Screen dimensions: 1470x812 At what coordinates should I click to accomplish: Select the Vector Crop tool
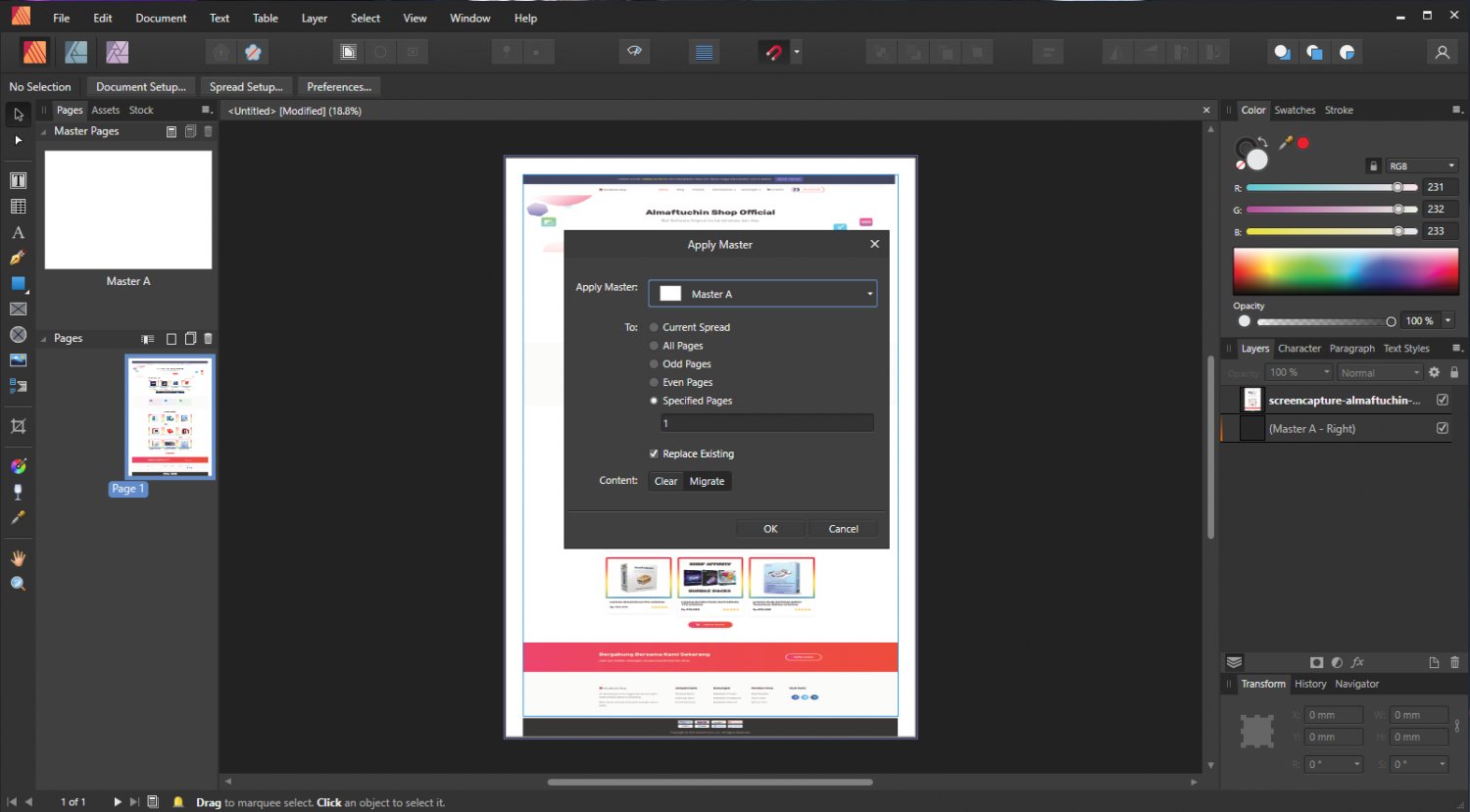[x=18, y=426]
